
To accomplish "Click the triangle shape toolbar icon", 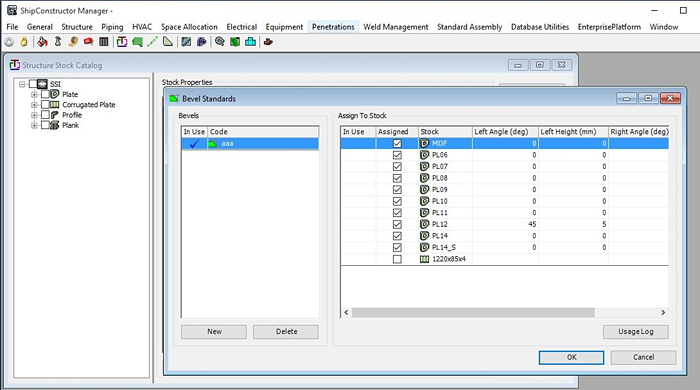I will point(168,42).
